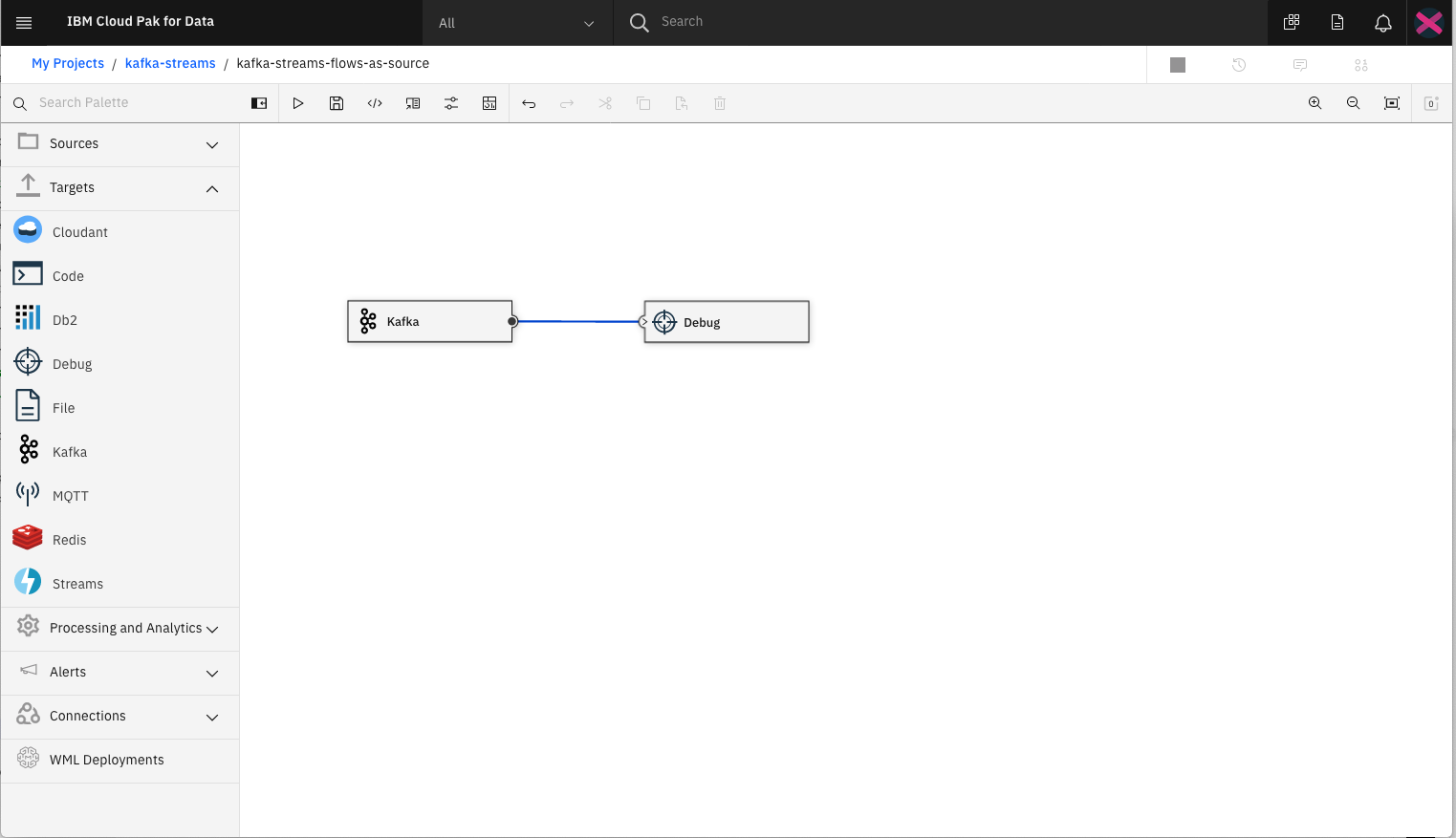Select the Debug operator in the palette

tap(120, 364)
